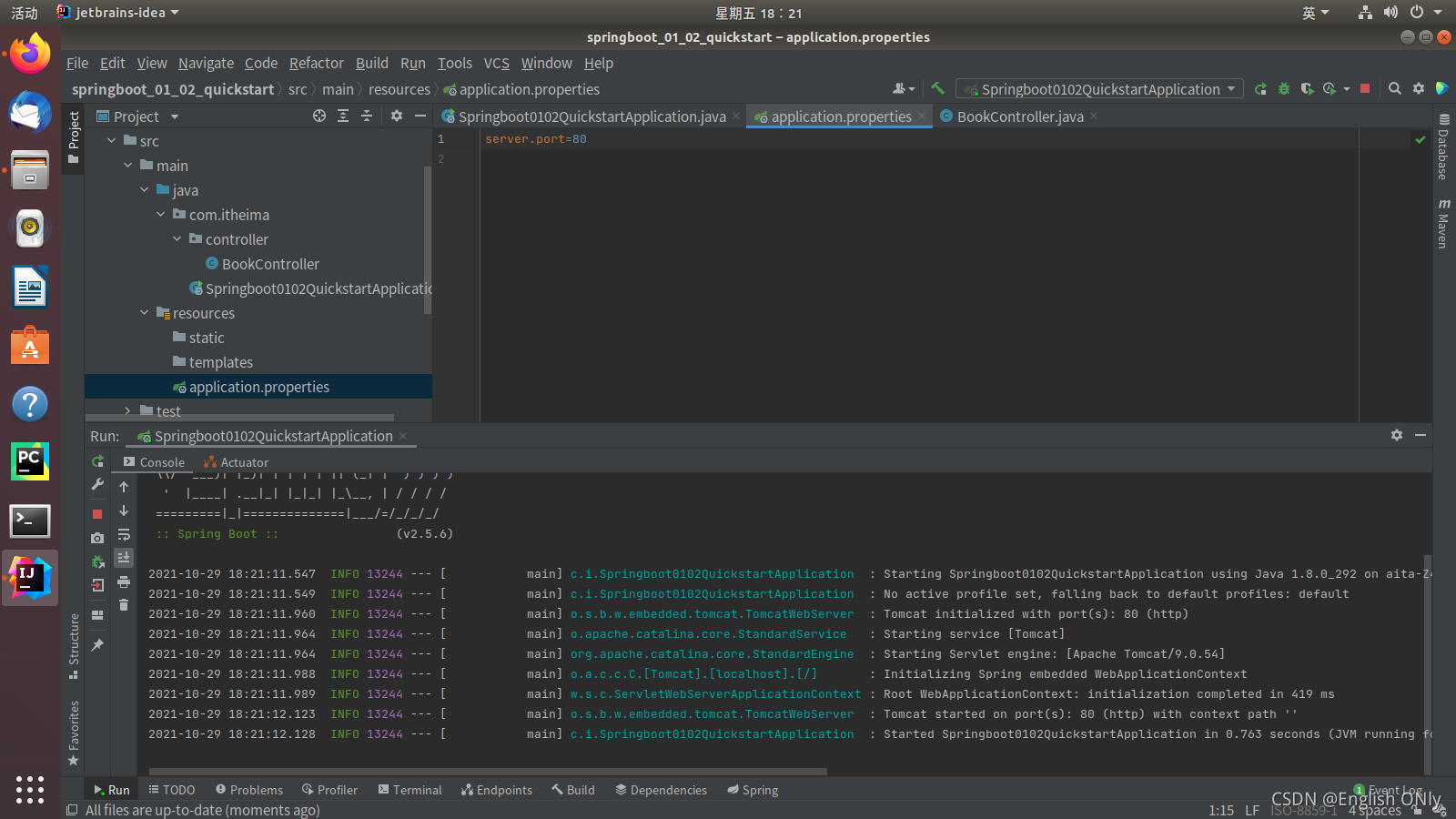Open Run panel settings gear
1456x819 pixels.
1397,435
